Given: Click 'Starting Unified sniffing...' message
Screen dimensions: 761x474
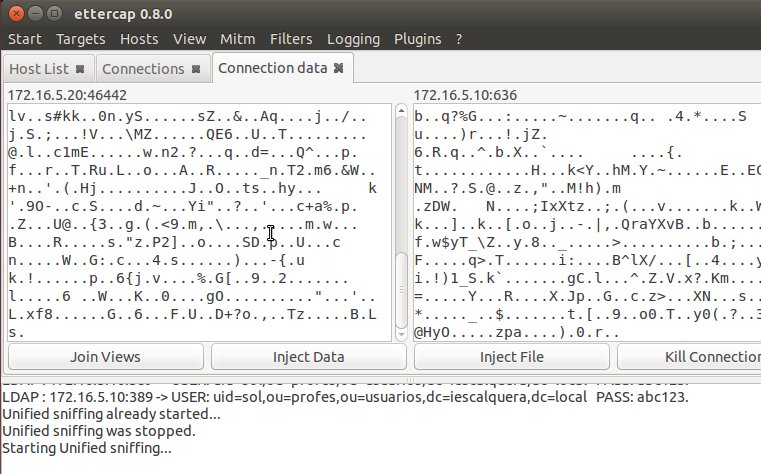Looking at the screenshot, I should tap(87, 448).
